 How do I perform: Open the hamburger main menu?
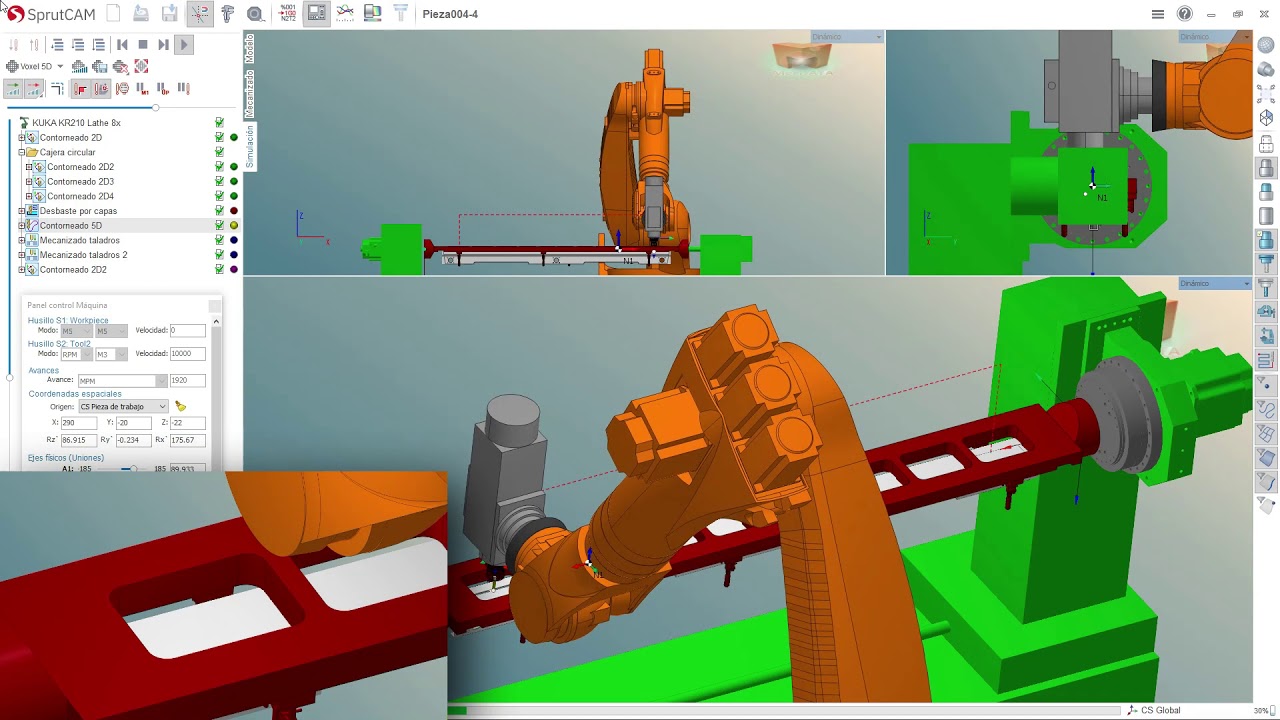click(x=1158, y=14)
